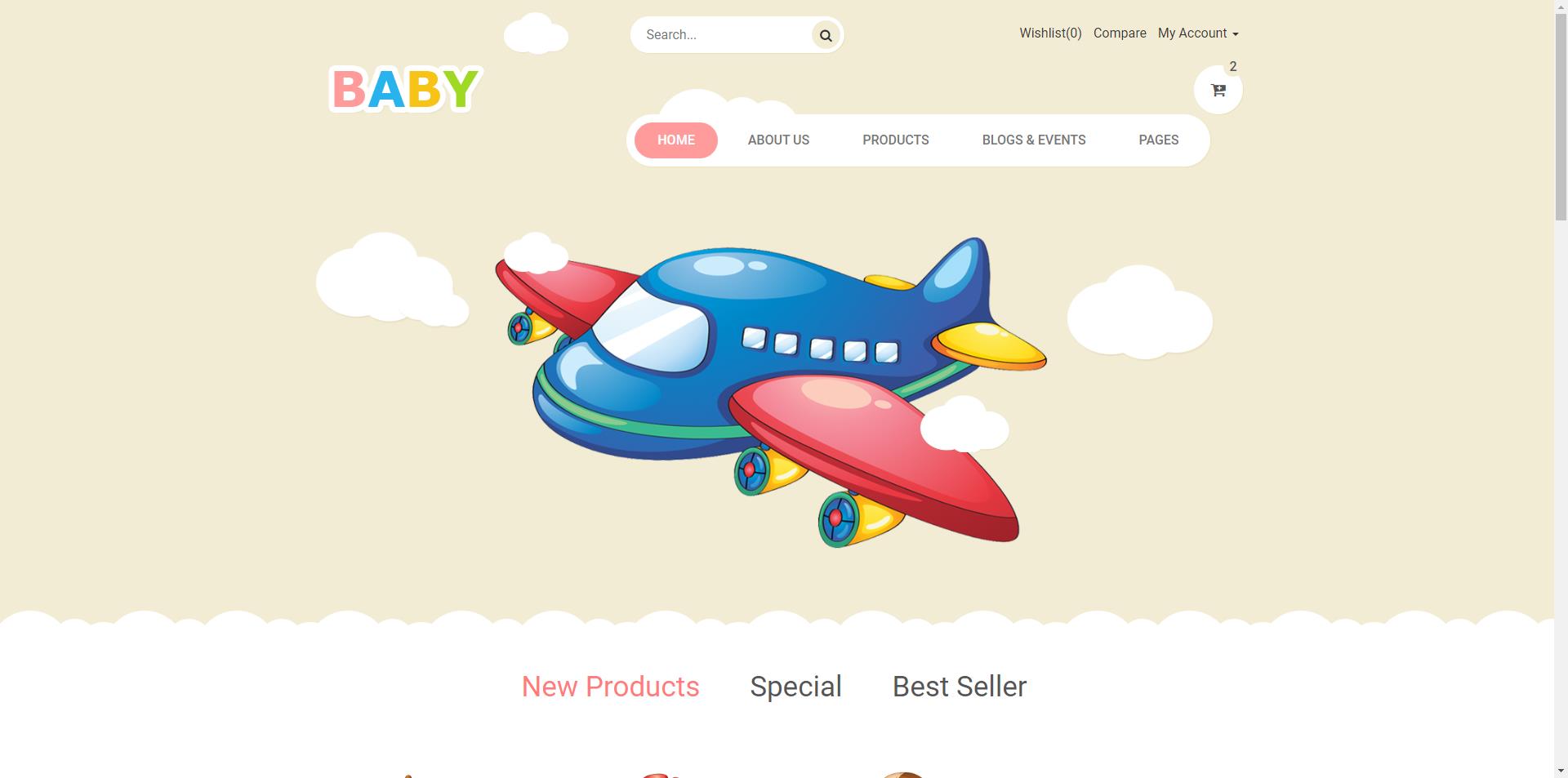Open the PRODUCTS menu
Image resolution: width=1568 pixels, height=778 pixels.
[x=896, y=140]
